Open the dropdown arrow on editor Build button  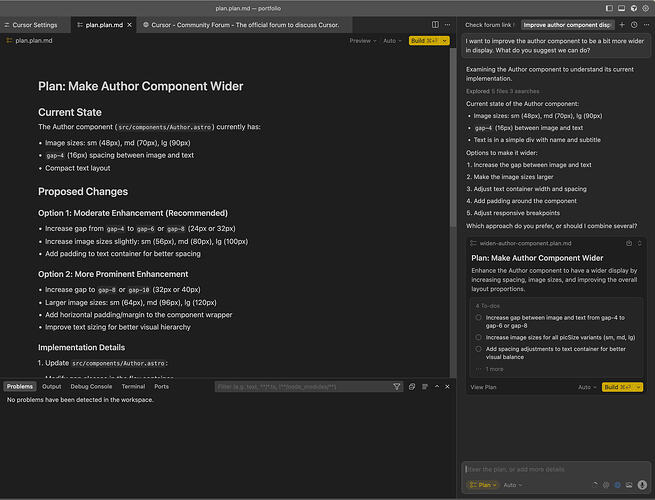pyautogui.click(x=445, y=41)
